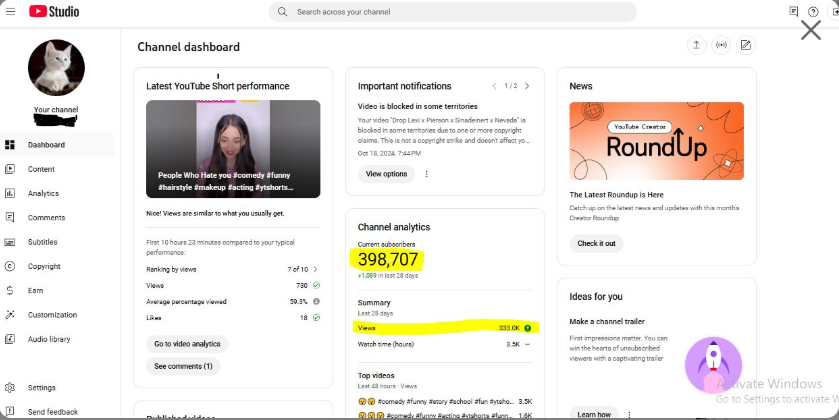
Task: Click View options button
Action: point(386,174)
